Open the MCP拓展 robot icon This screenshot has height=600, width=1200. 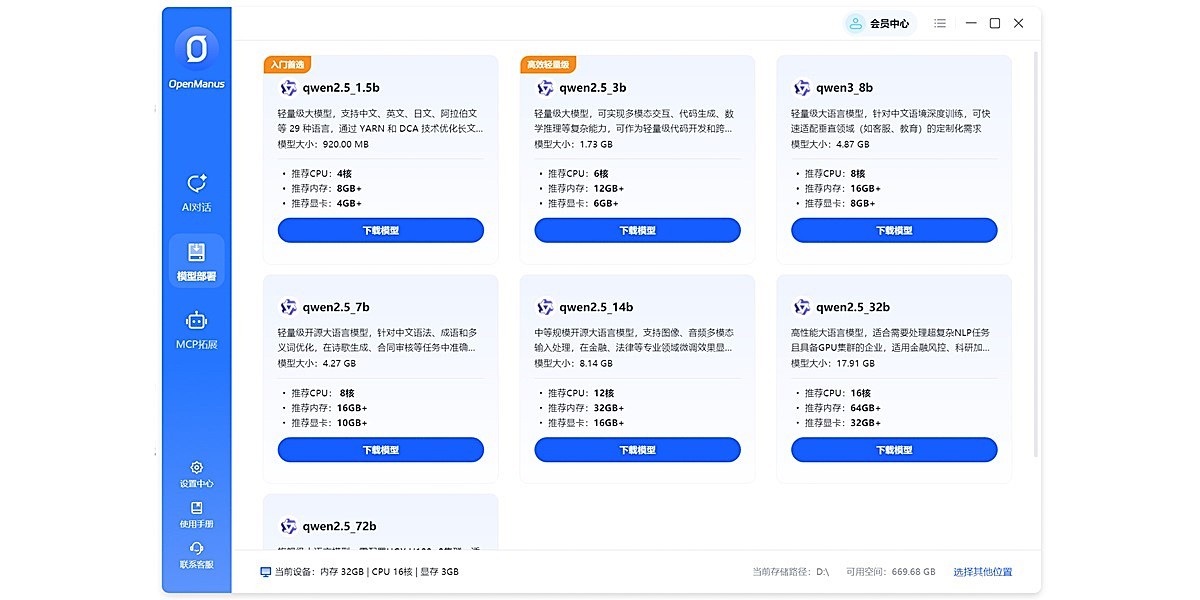tap(196, 321)
